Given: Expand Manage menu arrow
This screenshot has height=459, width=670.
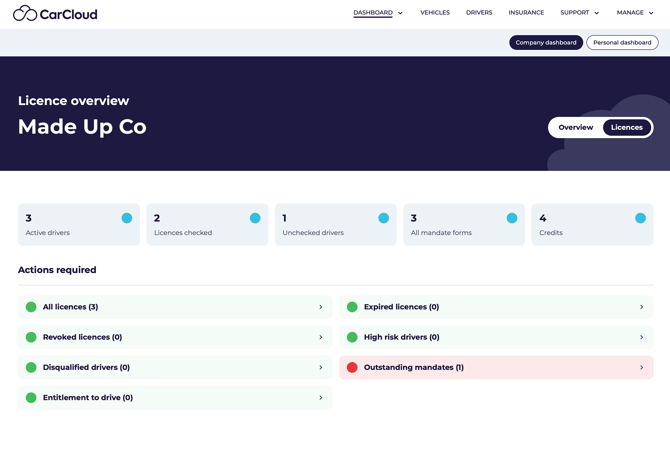Looking at the screenshot, I should coord(651,13).
